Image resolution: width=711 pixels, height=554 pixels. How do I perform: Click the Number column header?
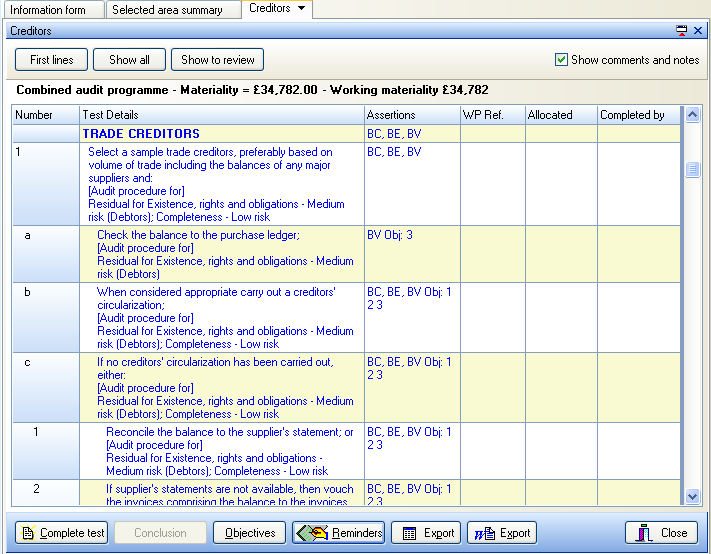46,115
